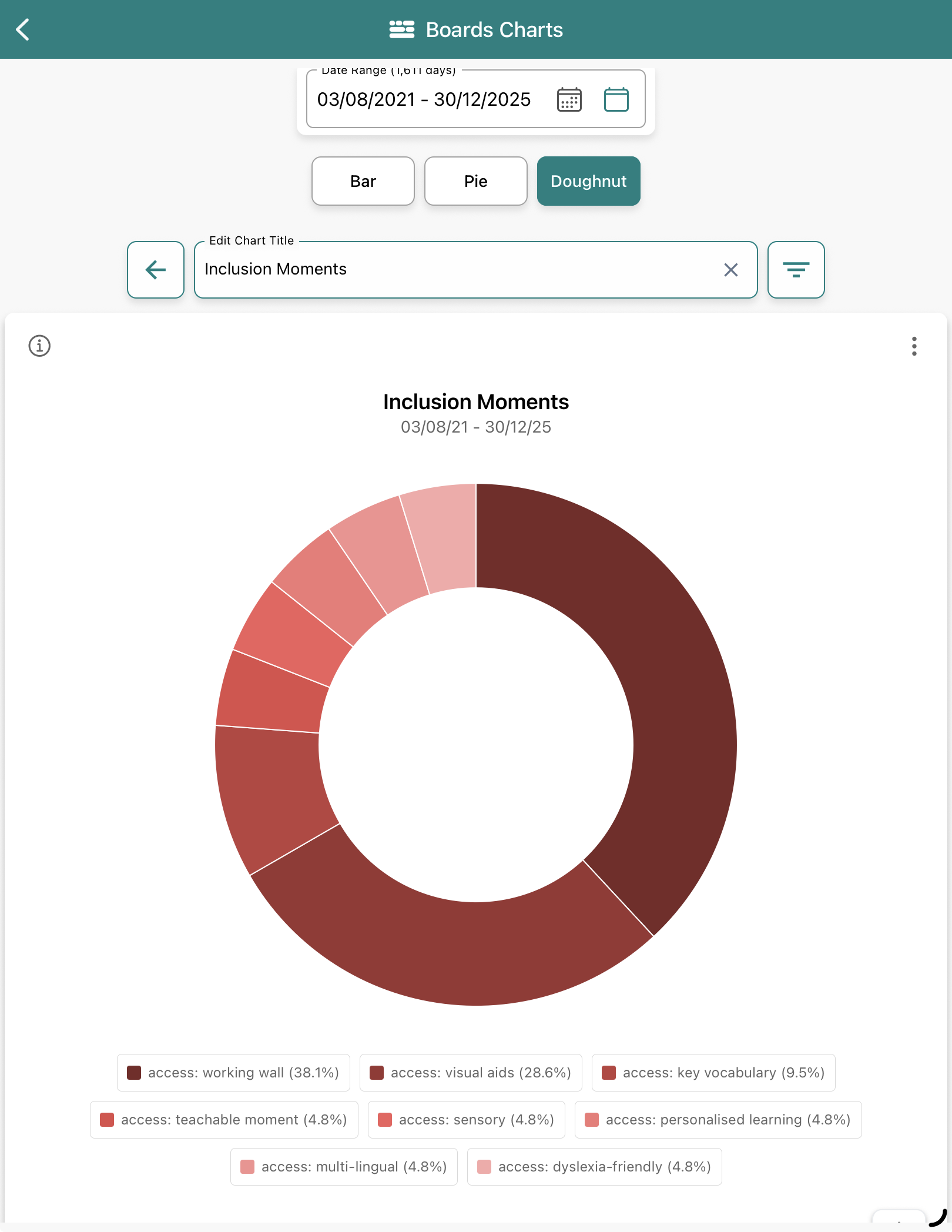Select the Doughnut chart type
This screenshot has width=952, height=1232.
pos(588,181)
